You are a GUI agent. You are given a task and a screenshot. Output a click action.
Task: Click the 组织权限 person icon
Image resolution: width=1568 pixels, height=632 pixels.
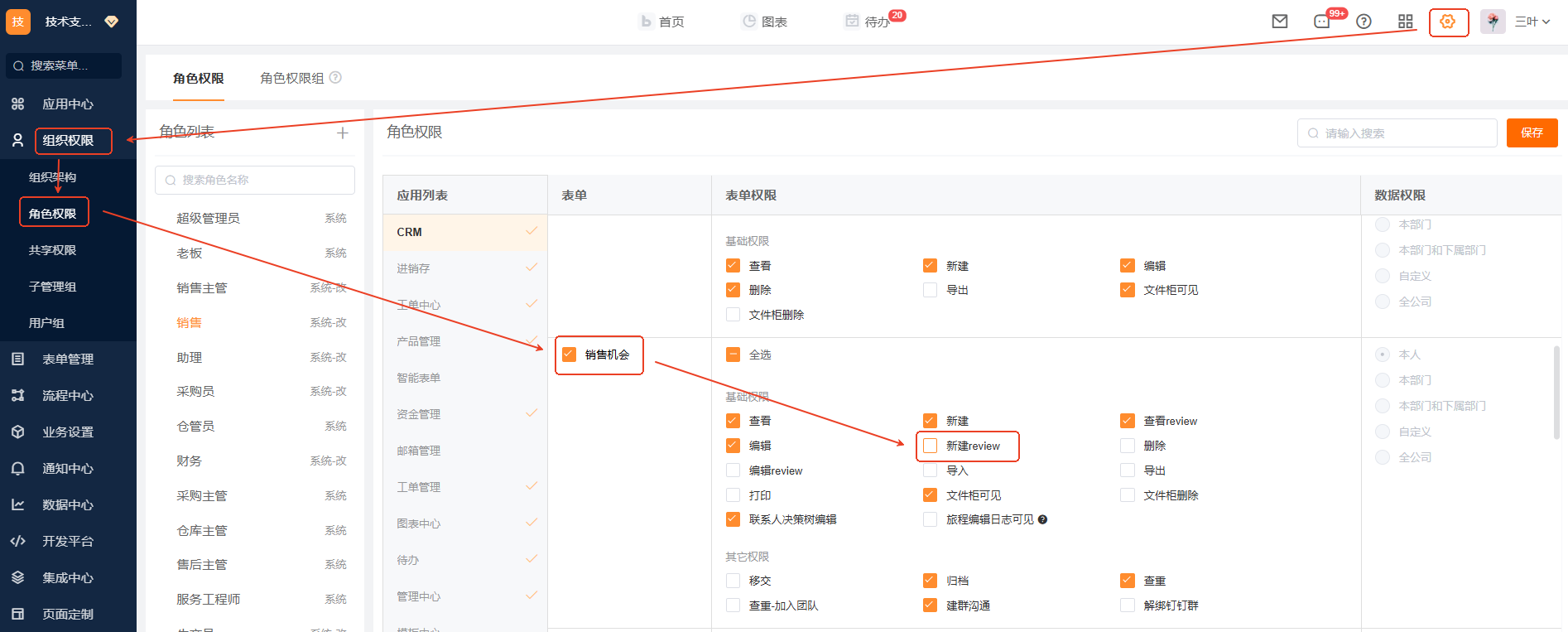(17, 140)
